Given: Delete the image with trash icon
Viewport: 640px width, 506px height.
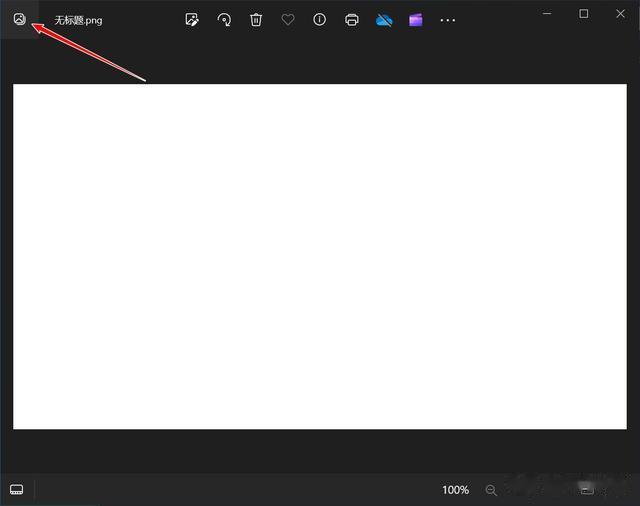Looking at the screenshot, I should pyautogui.click(x=256, y=20).
